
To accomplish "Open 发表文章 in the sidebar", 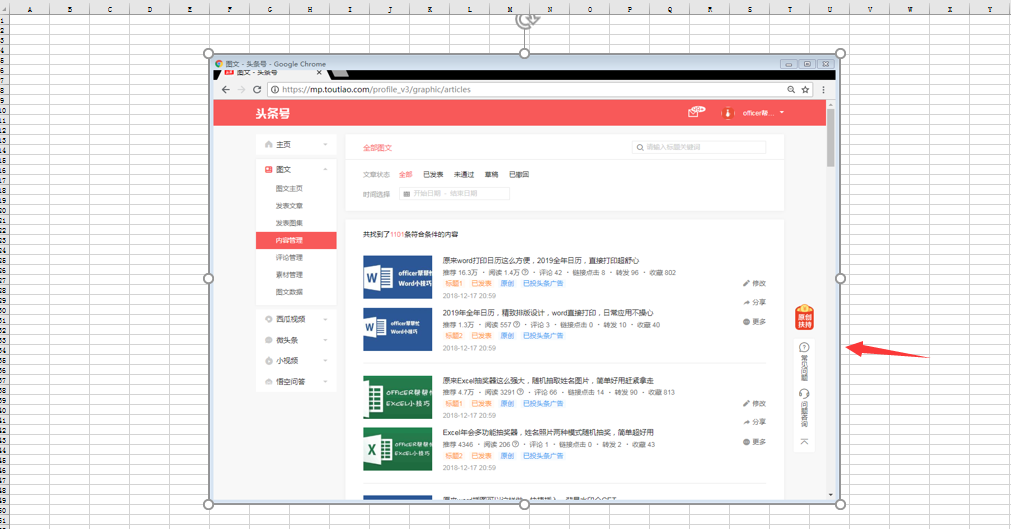I will [x=289, y=206].
